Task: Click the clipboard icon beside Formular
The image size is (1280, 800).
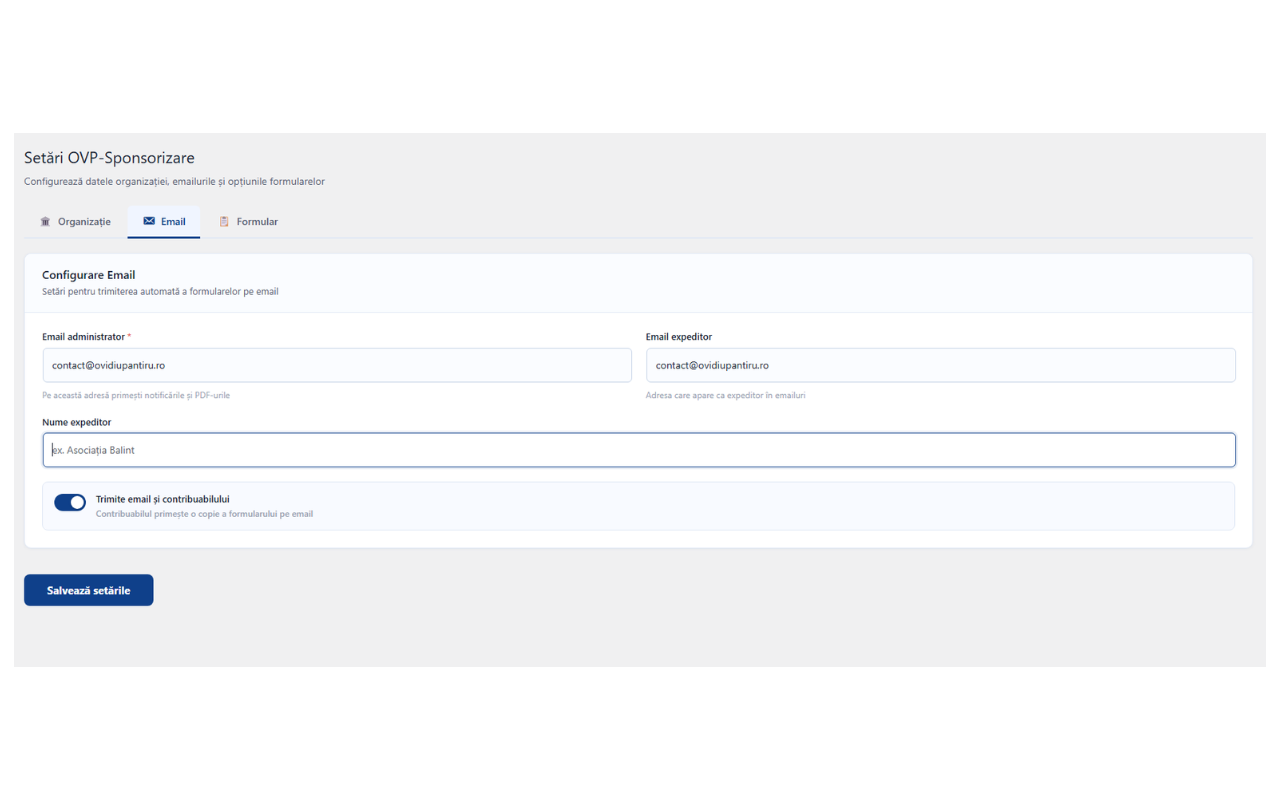Action: [x=224, y=222]
